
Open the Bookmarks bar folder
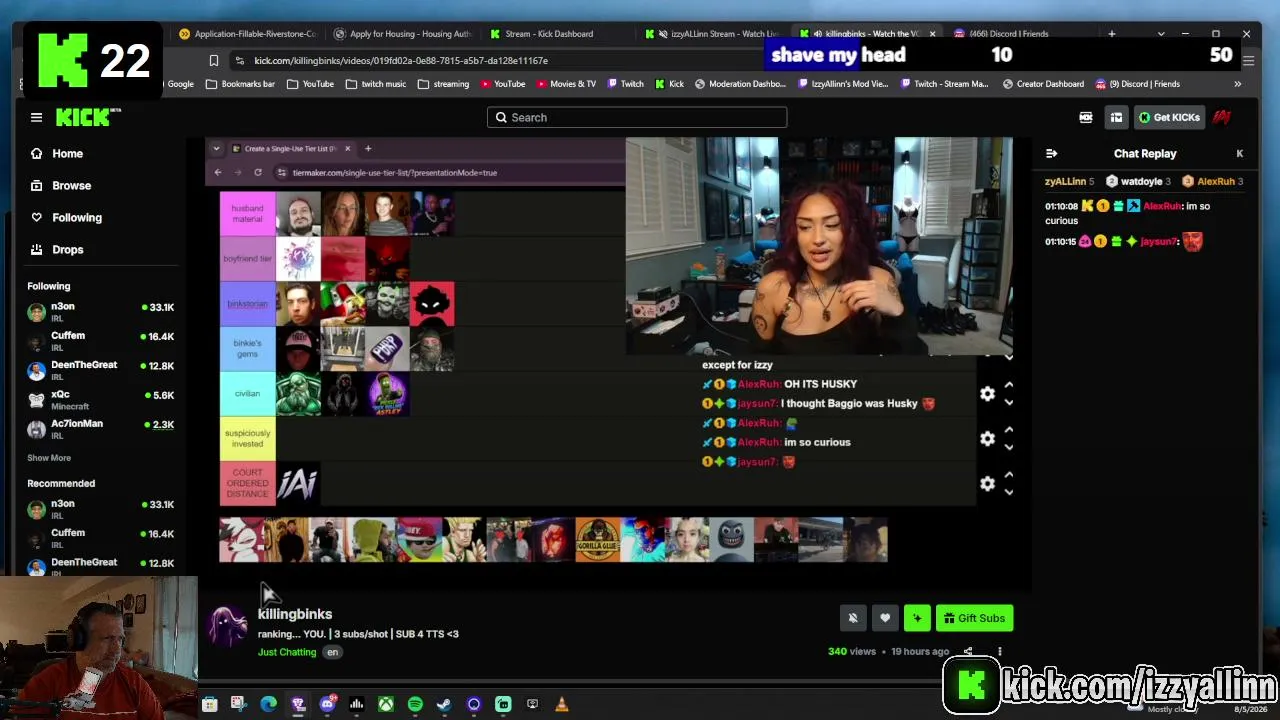(x=240, y=84)
